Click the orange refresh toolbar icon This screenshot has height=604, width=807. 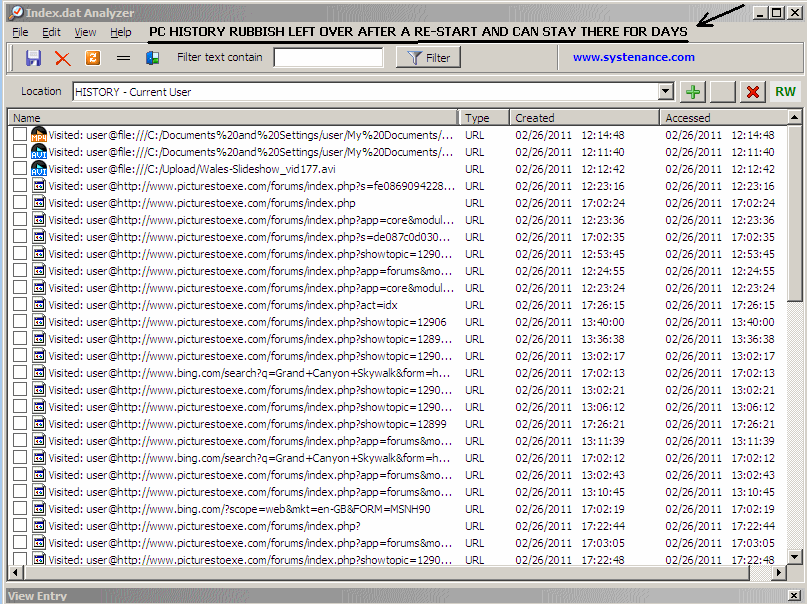point(93,58)
